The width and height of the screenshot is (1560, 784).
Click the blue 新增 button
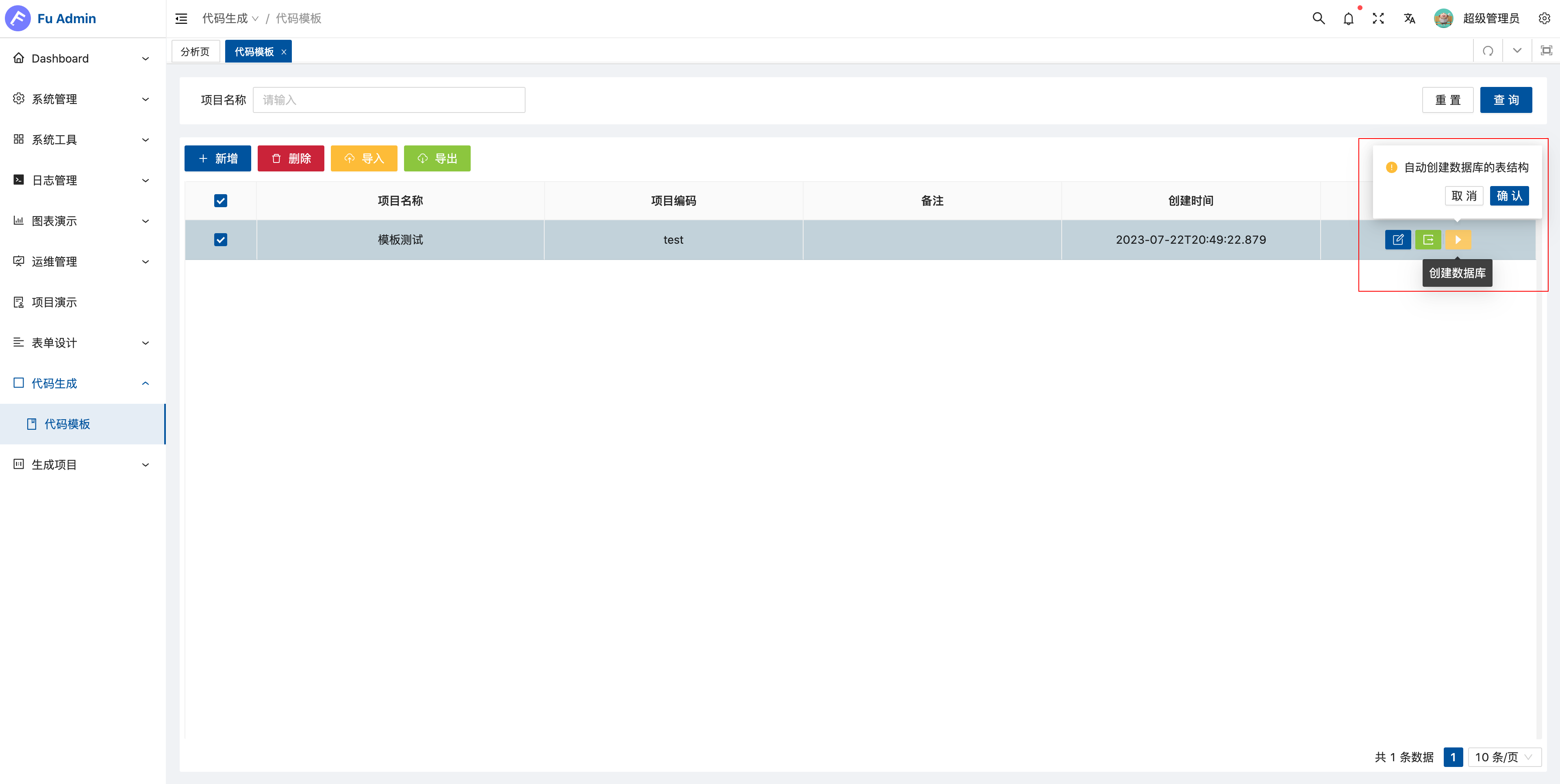[x=217, y=158]
